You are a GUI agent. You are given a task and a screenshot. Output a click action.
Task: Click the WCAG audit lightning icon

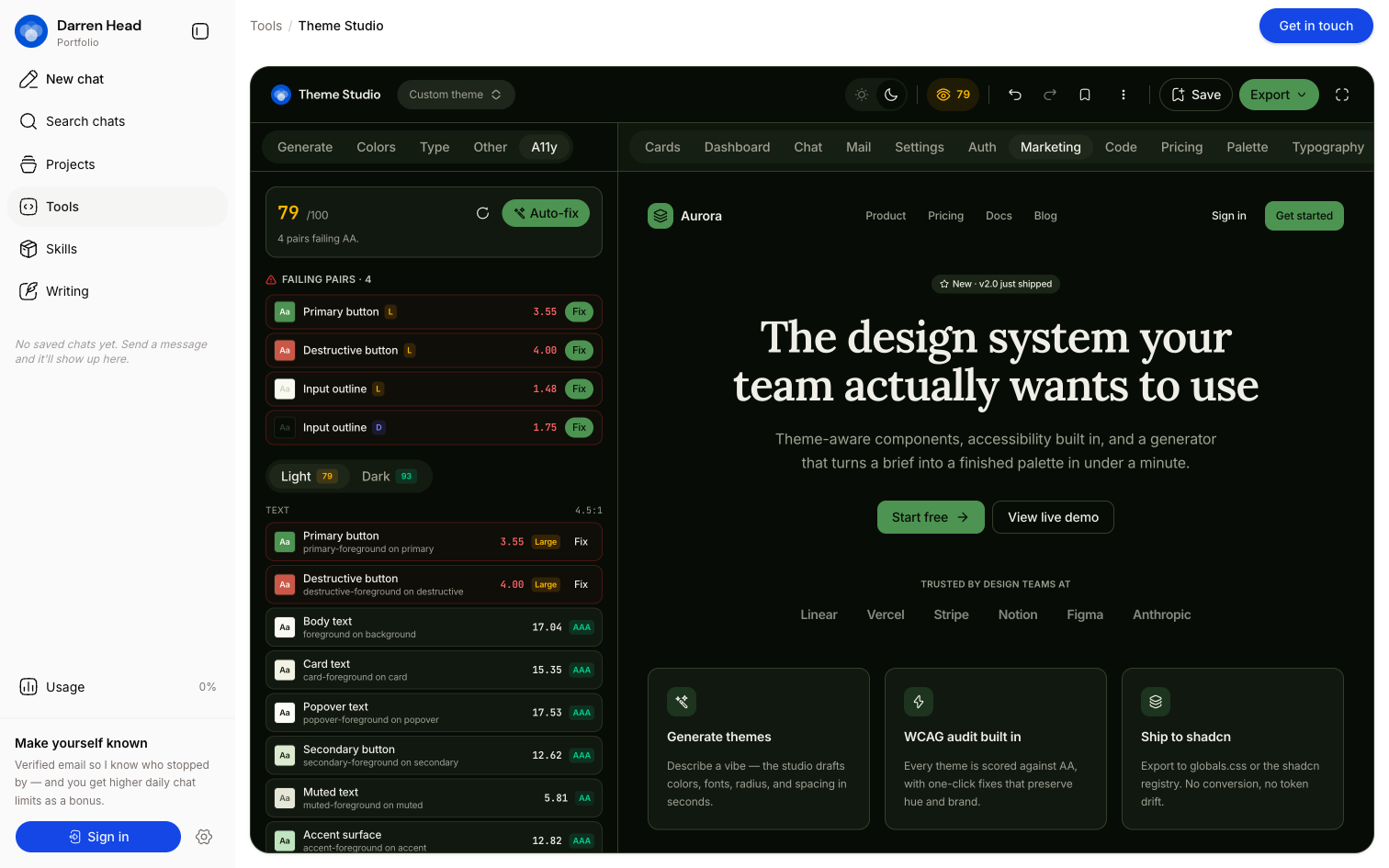[x=919, y=702]
